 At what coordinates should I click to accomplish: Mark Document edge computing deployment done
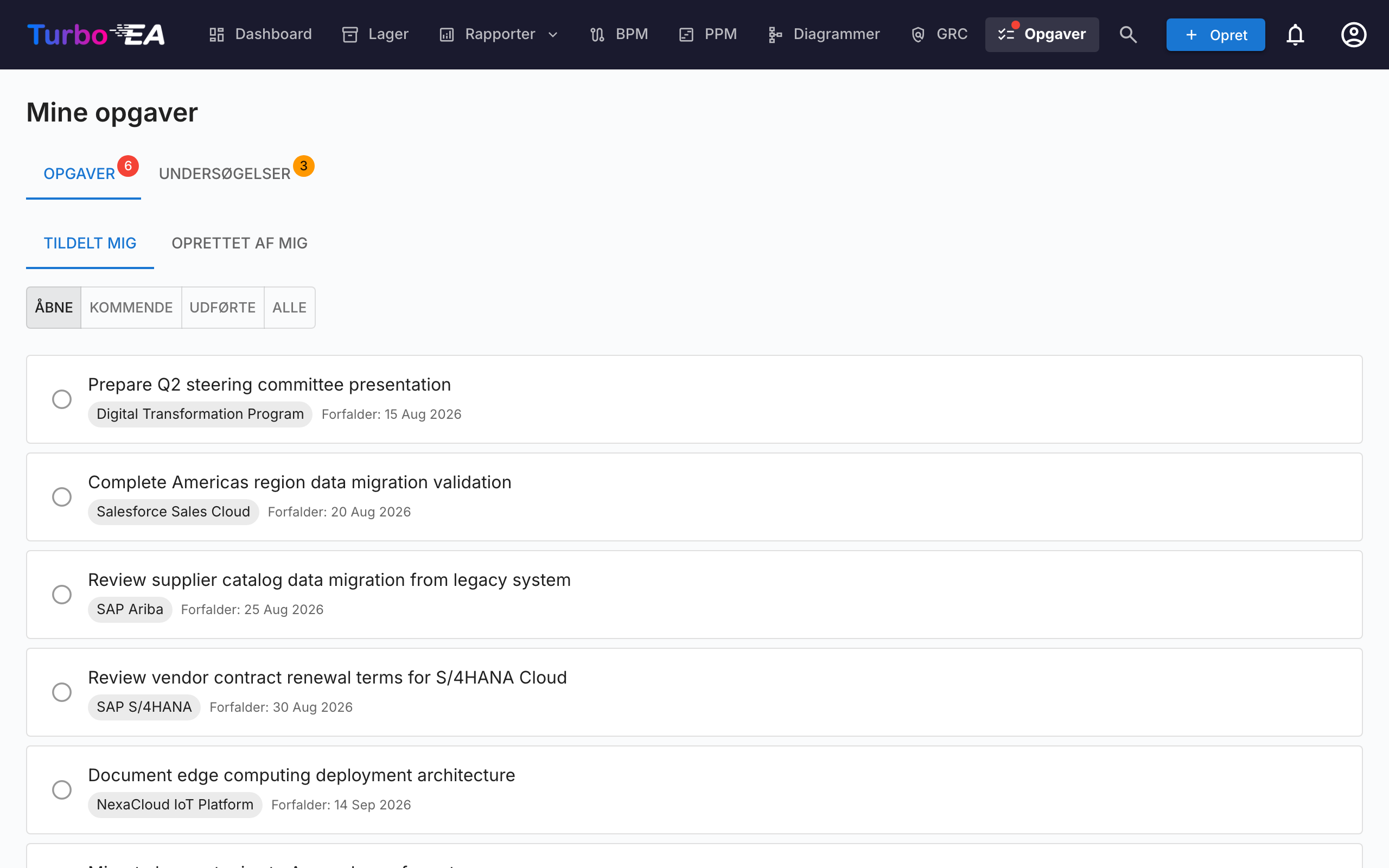pos(62,789)
